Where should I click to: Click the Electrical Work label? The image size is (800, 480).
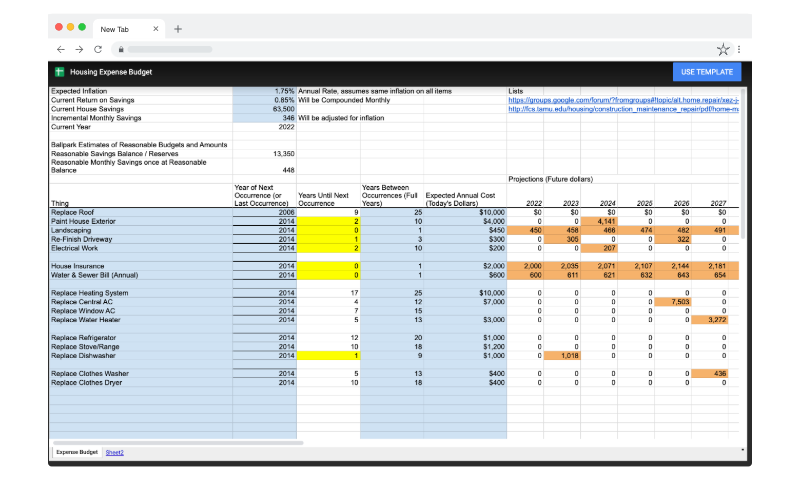(x=74, y=248)
